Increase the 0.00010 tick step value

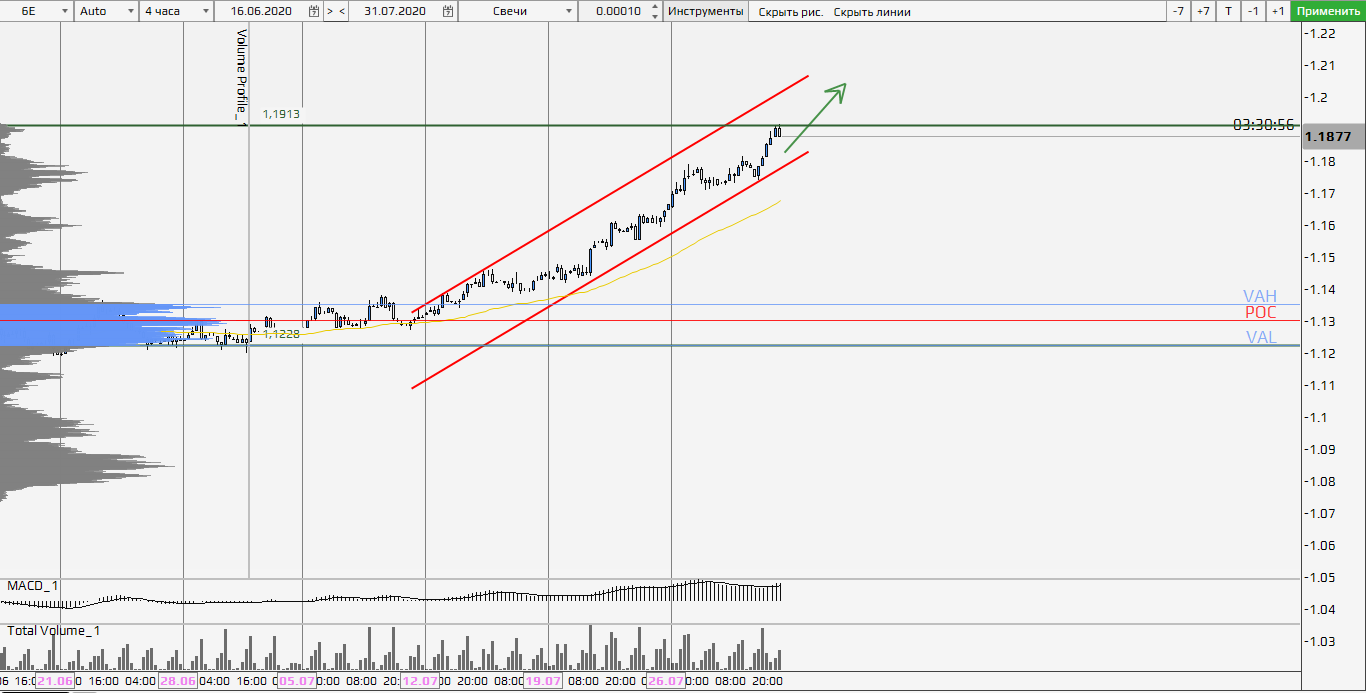coord(654,7)
